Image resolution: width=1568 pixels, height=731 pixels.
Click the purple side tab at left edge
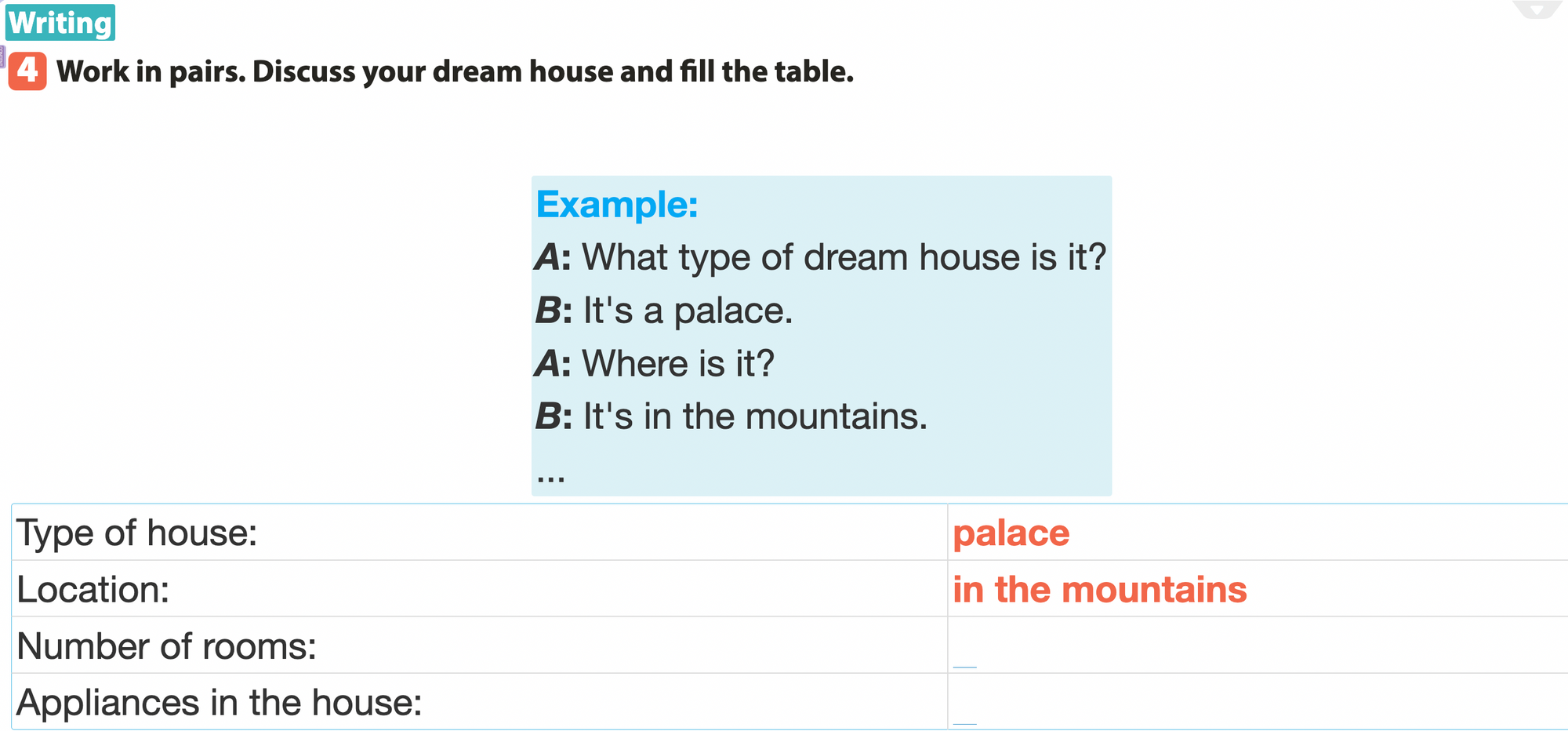[x=2, y=56]
